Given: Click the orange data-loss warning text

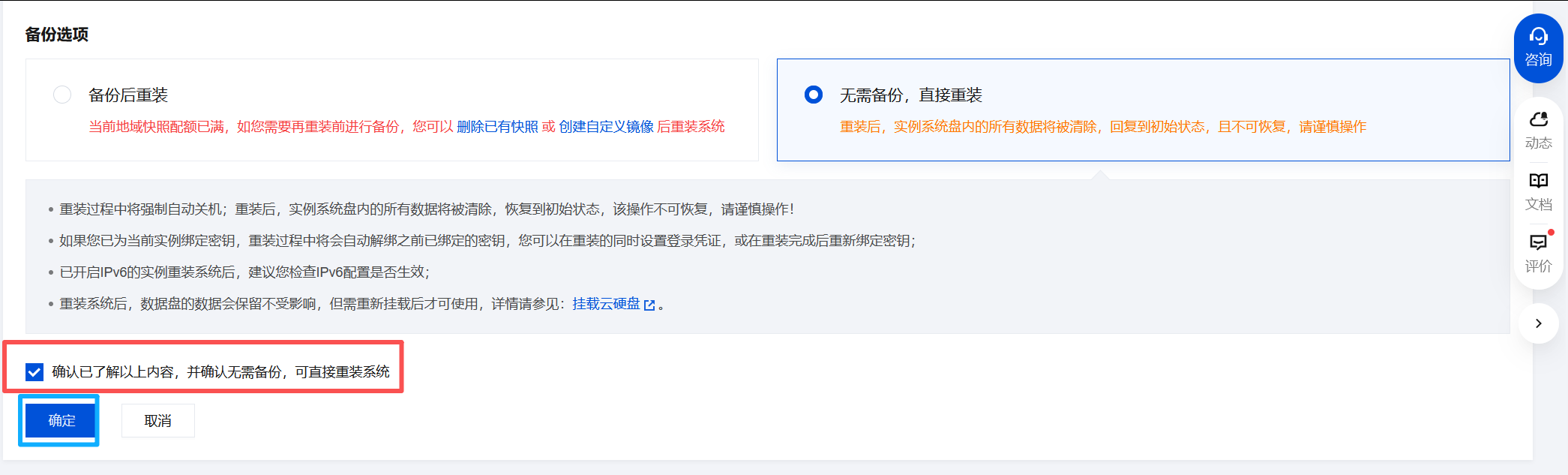Looking at the screenshot, I should coord(1102,127).
